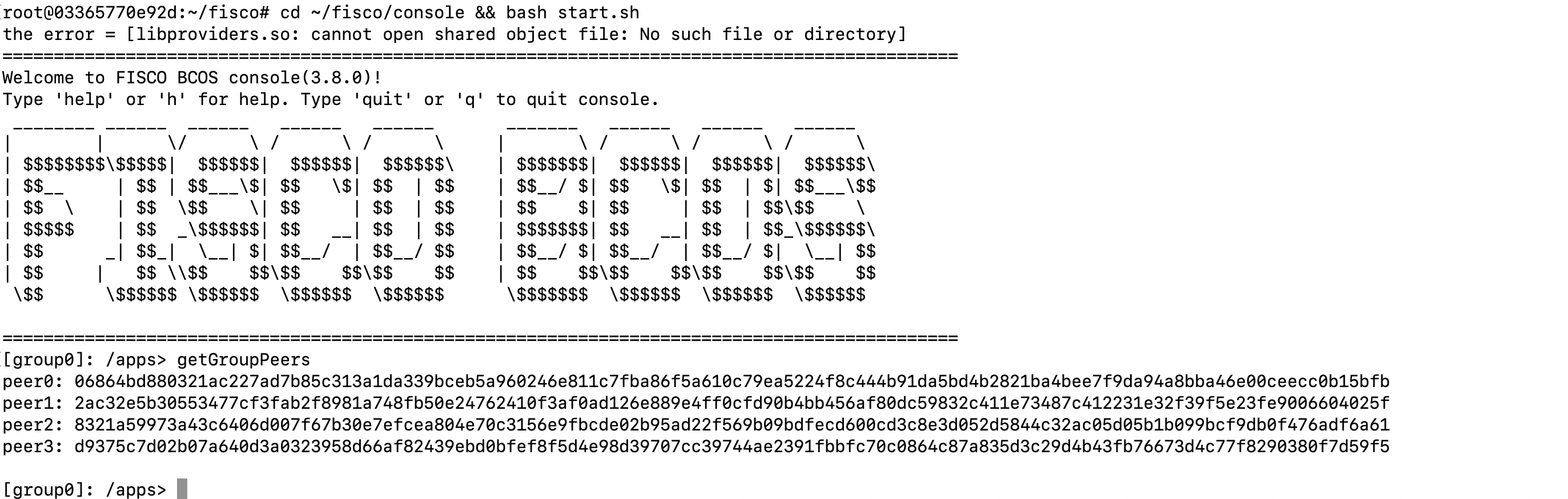Viewport: 1568px width, 499px height.
Task: Click the peer1 node ID hash
Action: coord(731,404)
